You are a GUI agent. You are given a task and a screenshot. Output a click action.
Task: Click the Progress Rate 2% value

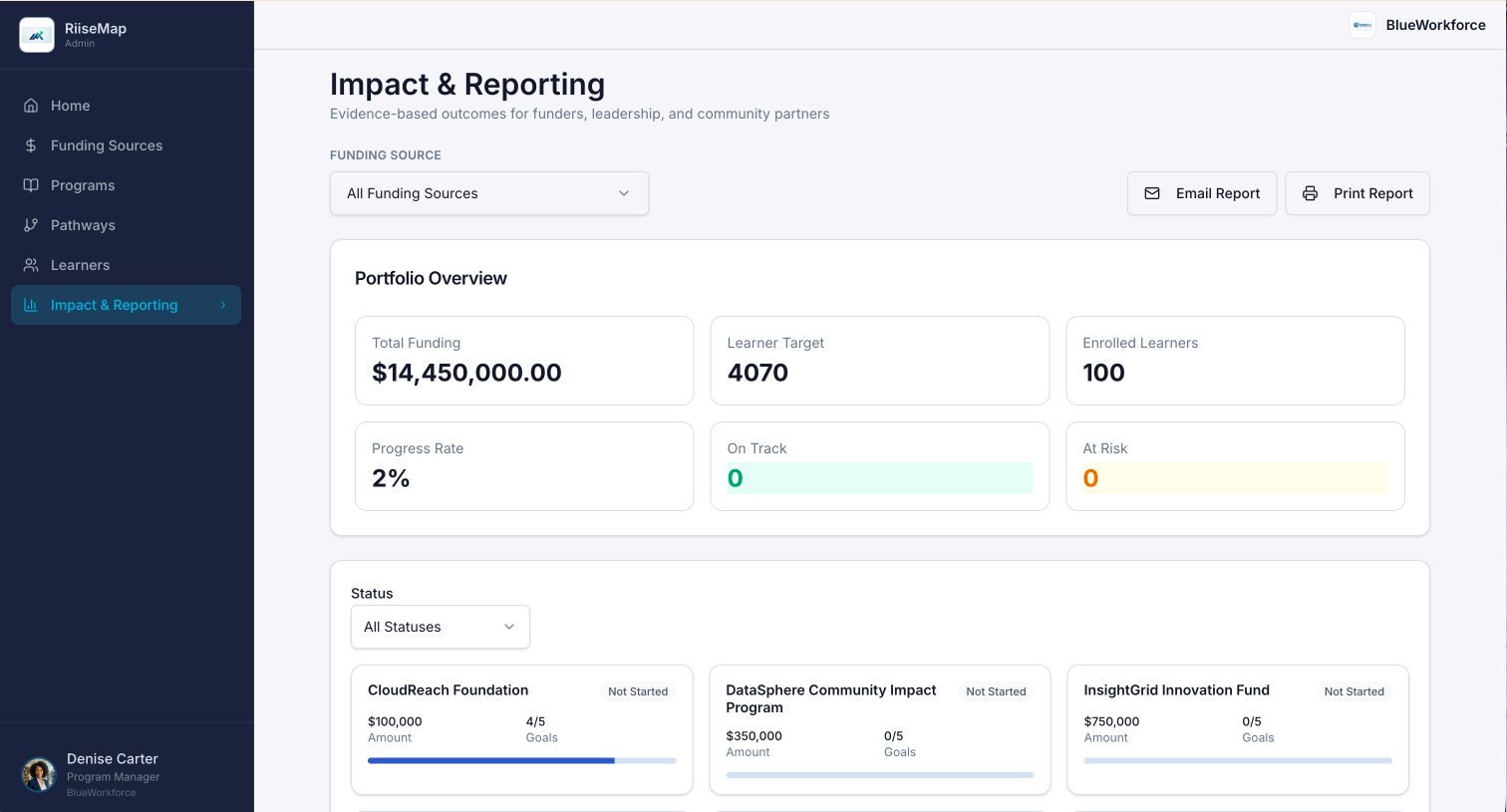point(391,478)
